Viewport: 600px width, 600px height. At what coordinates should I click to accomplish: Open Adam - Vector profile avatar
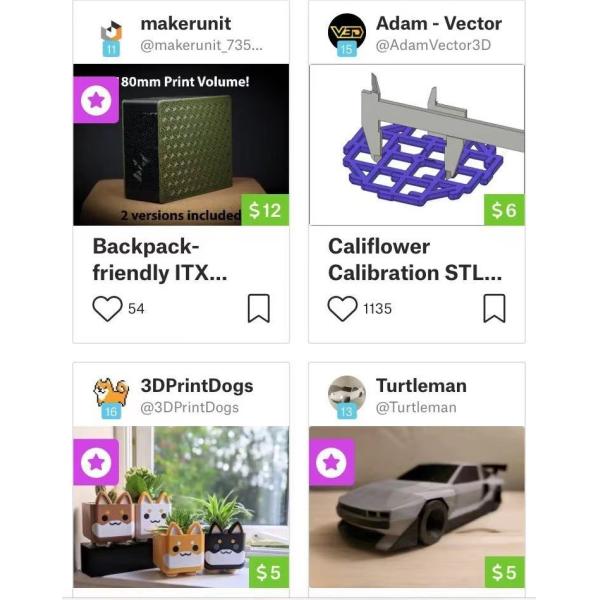pyautogui.click(x=347, y=34)
